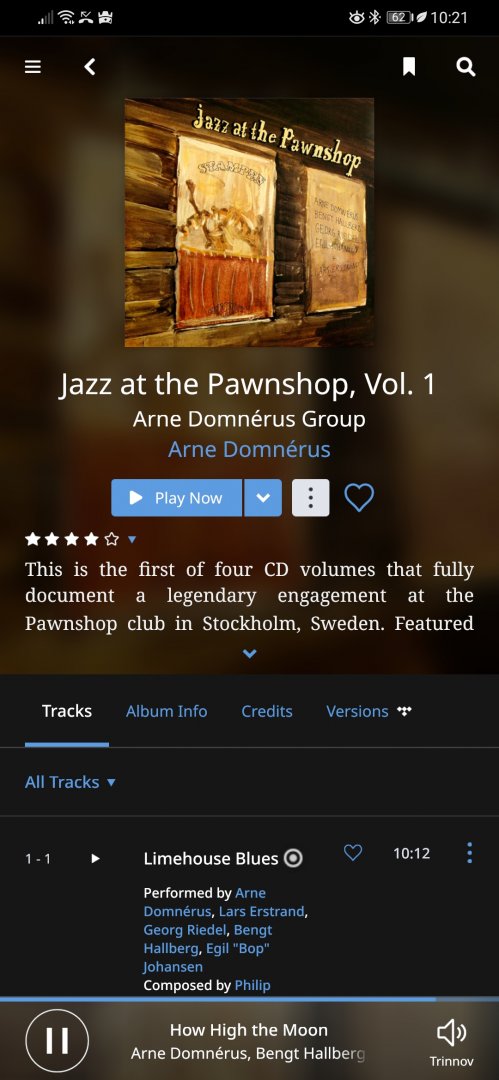499x1080 pixels.
Task: Switch to the Album Info tab
Action: 166,712
